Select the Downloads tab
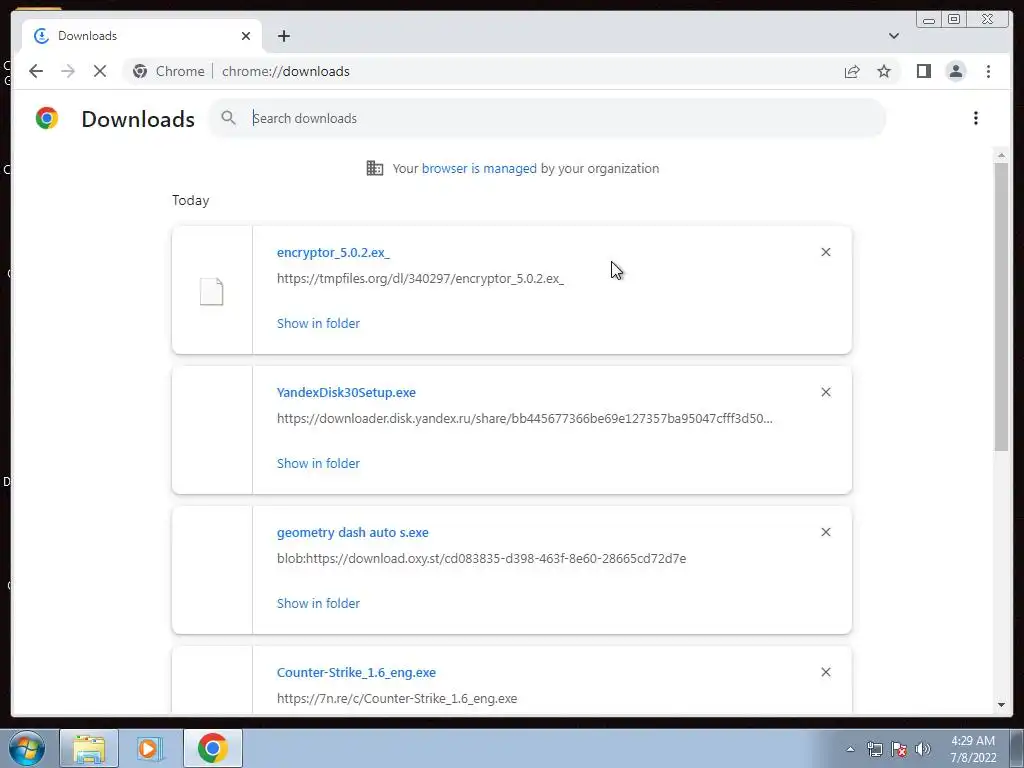Screen dimensions: 1024x768 point(142,36)
